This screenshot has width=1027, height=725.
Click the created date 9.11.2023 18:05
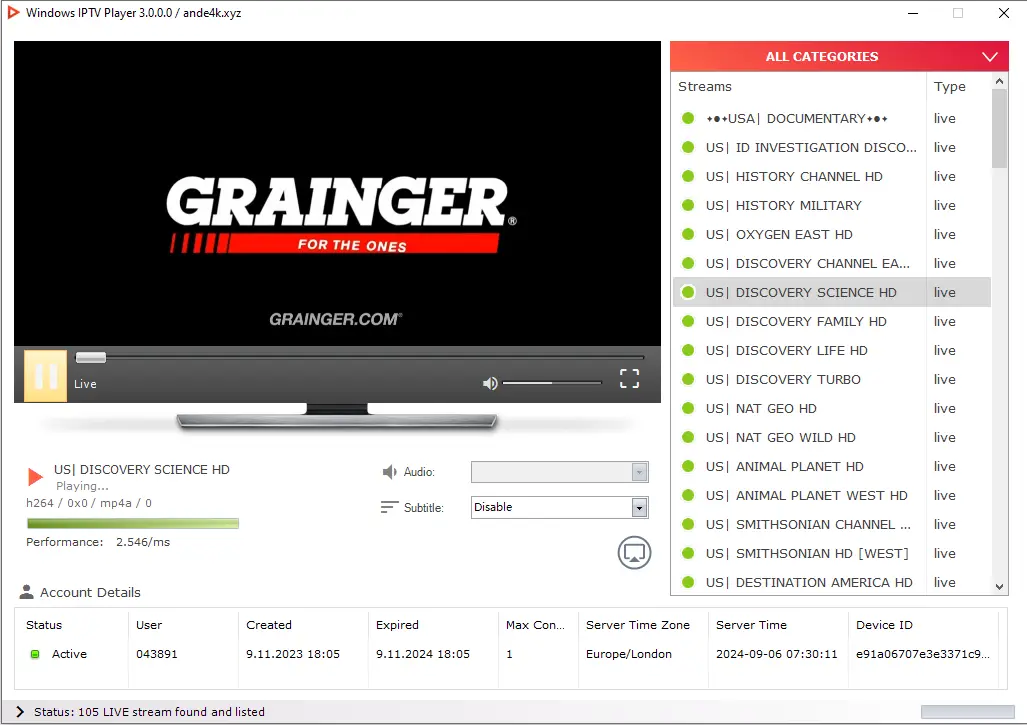pyautogui.click(x=293, y=654)
